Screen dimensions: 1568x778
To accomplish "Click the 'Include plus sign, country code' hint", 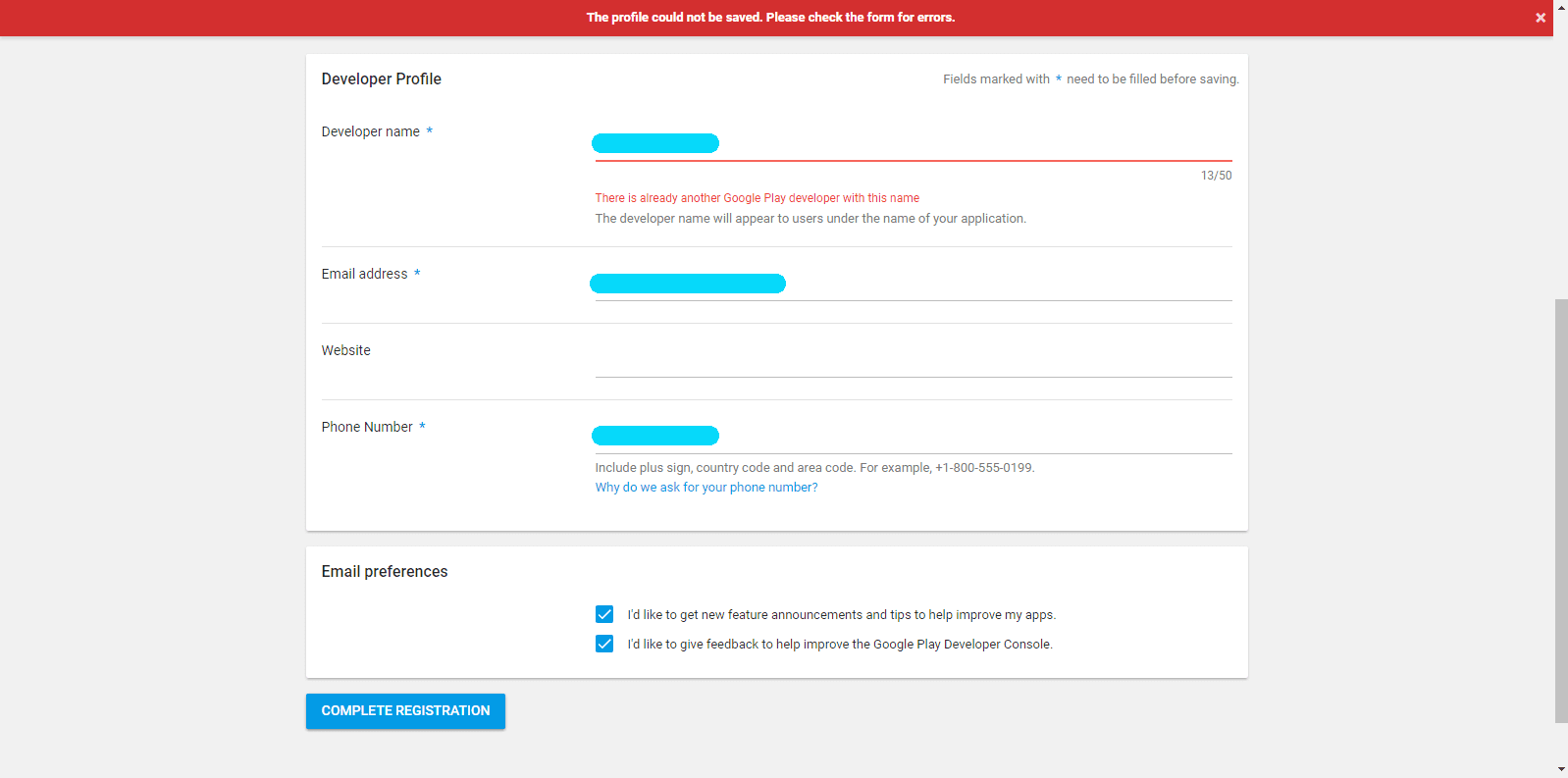I will [x=815, y=468].
